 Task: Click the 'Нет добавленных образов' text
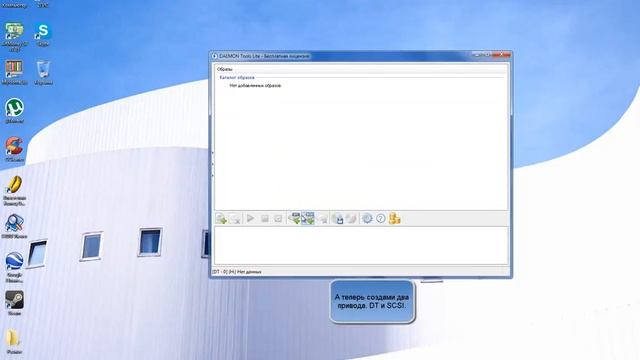tap(255, 86)
